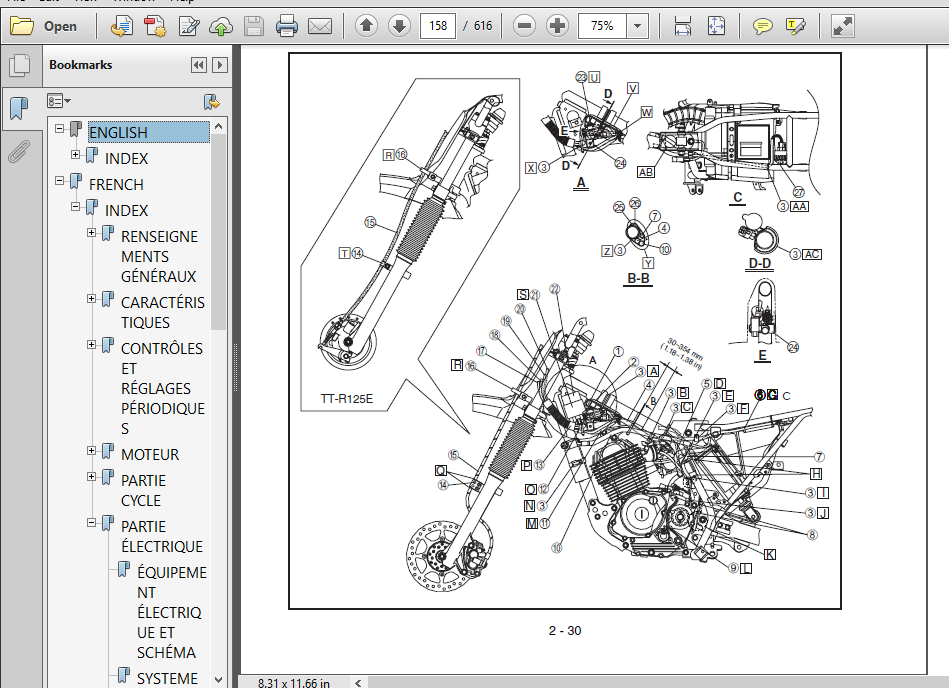This screenshot has width=949, height=688.
Task: Open the bookmark options menu
Action: [x=59, y=101]
